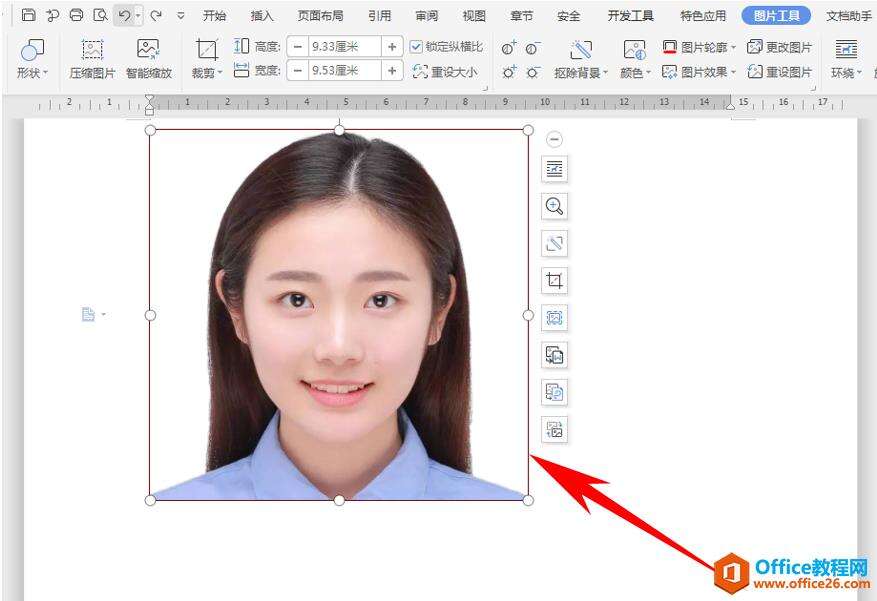Viewport: 877px width, 601px height.
Task: Click picture frame icon on floating toolbar
Action: tap(554, 318)
